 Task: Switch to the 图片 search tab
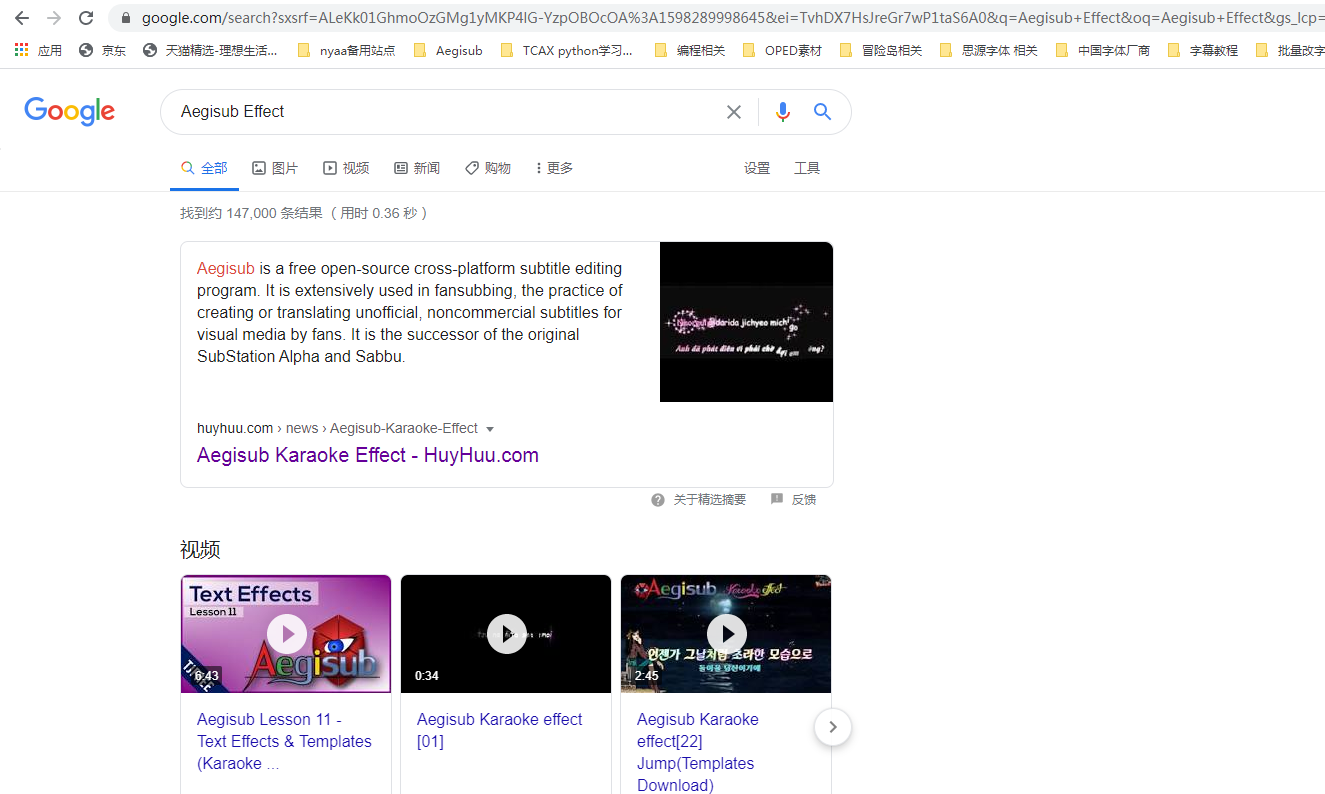(275, 168)
